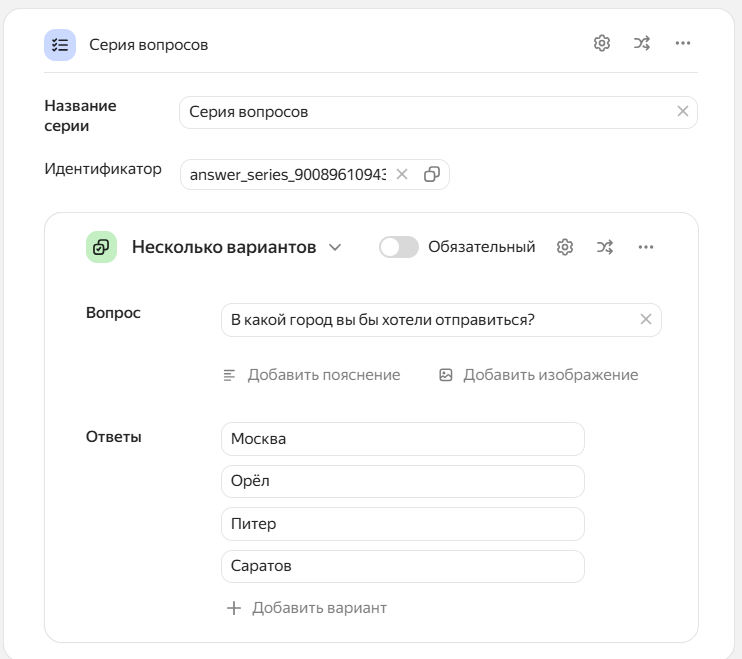Click "Добавить пояснение"
Viewport: 742px width, 659px height.
click(x=312, y=375)
